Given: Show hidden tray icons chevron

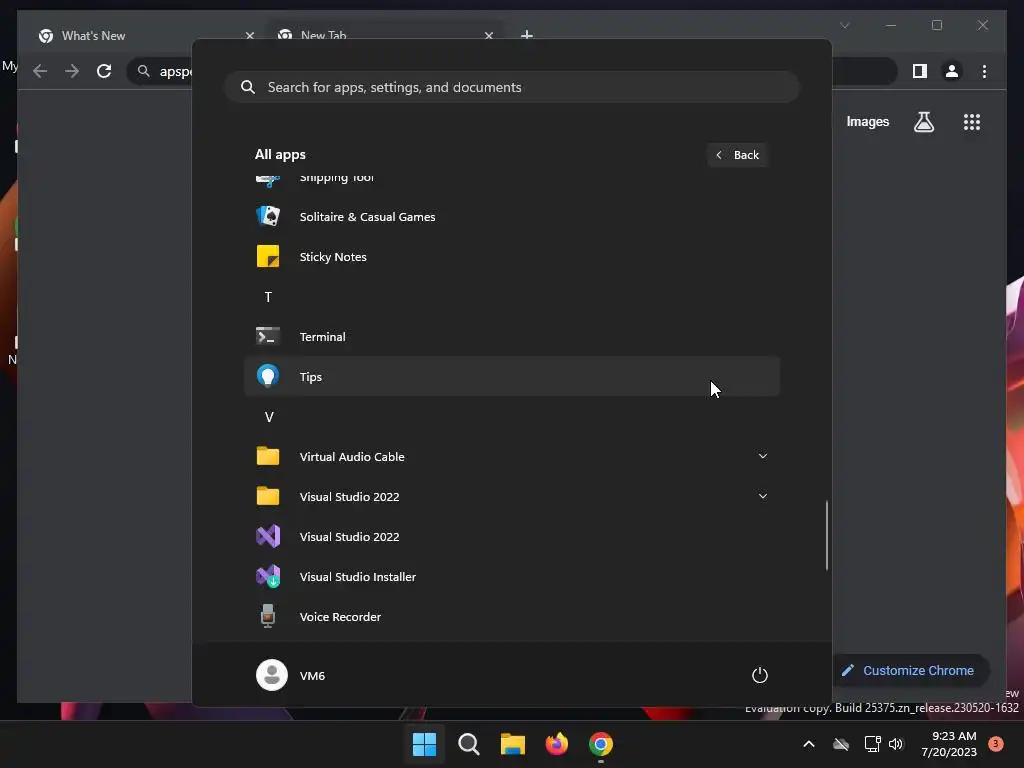Looking at the screenshot, I should [808, 744].
